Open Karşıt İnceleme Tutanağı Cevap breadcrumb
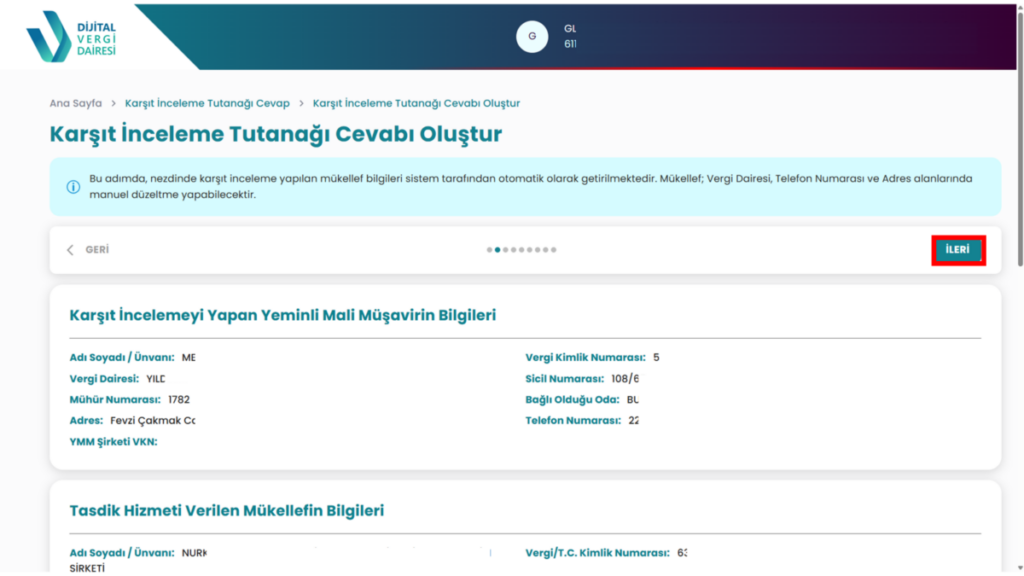 (x=207, y=103)
